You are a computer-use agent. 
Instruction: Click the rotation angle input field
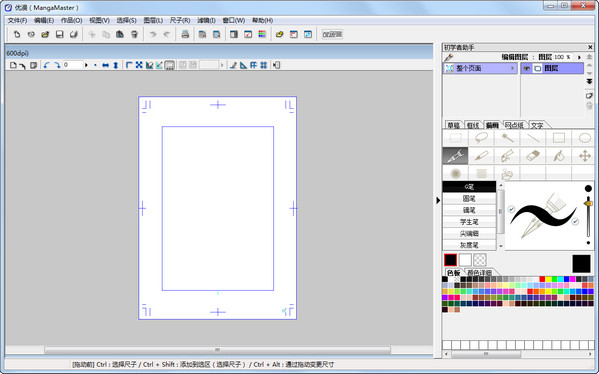73,65
